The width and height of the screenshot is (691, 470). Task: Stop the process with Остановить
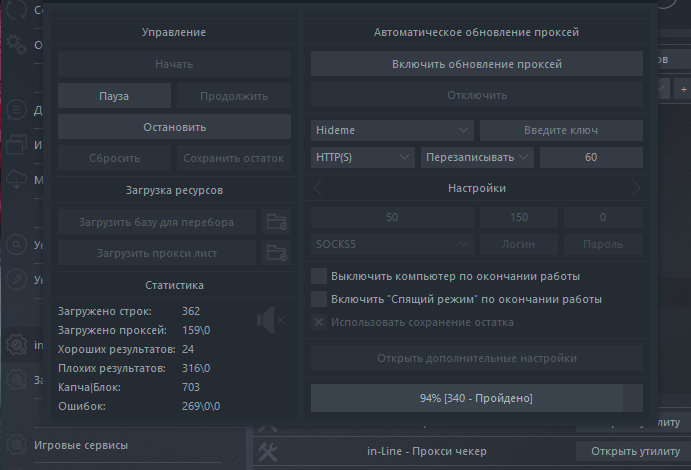[x=174, y=127]
